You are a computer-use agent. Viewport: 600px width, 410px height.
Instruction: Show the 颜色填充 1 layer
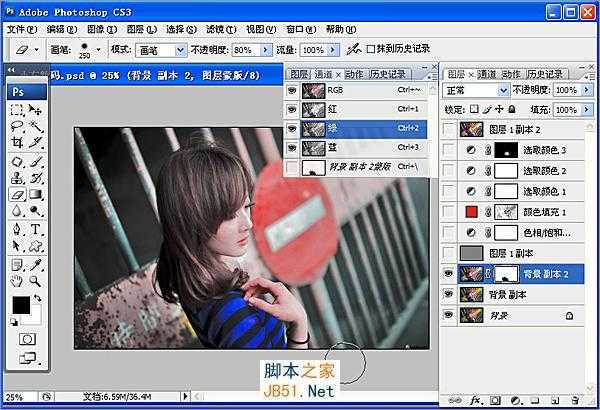tap(448, 212)
